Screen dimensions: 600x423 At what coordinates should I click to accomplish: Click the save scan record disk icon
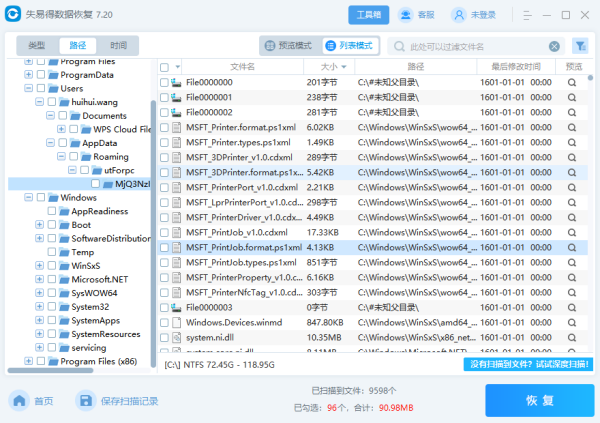(x=86, y=401)
